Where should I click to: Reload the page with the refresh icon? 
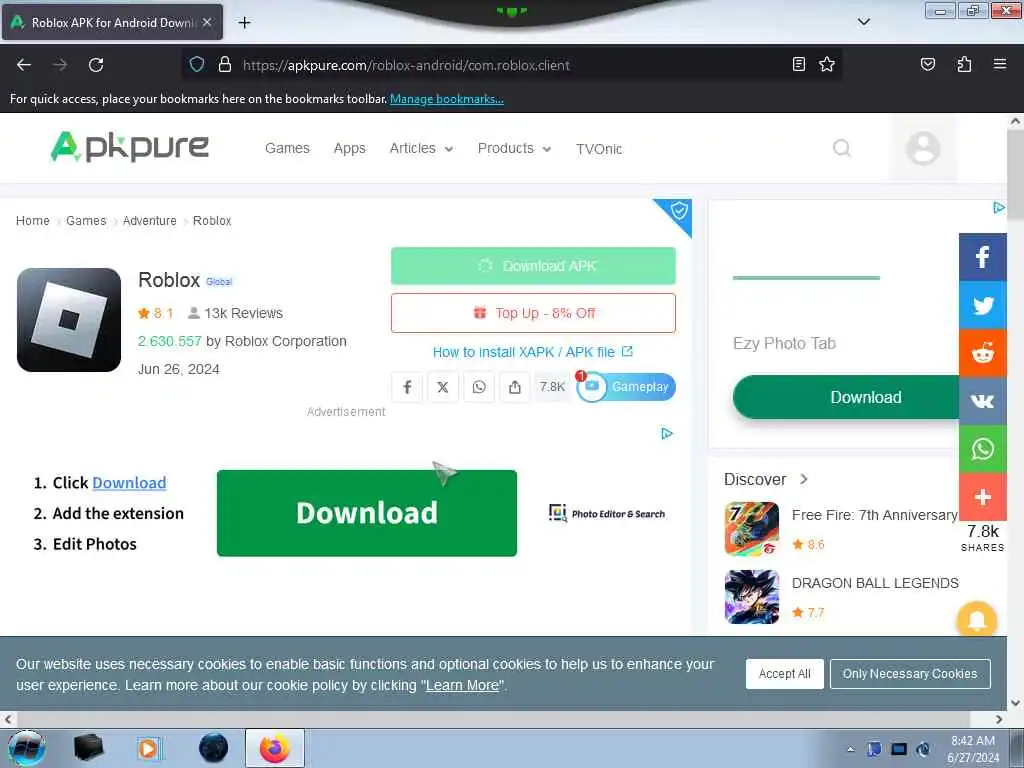(x=96, y=65)
